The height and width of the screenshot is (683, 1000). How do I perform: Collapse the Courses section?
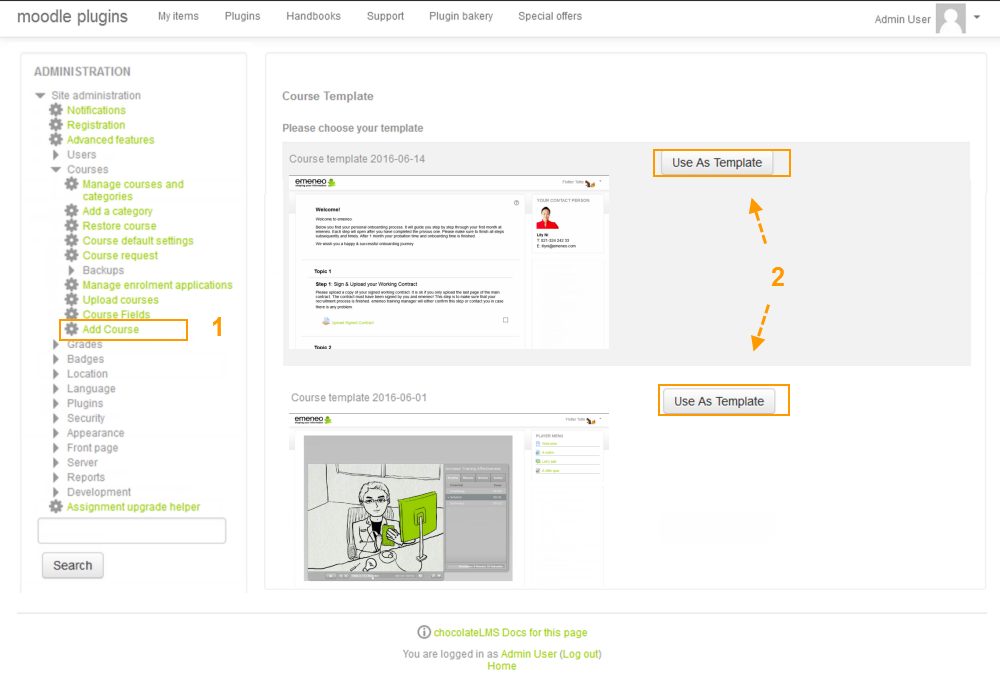(x=55, y=169)
